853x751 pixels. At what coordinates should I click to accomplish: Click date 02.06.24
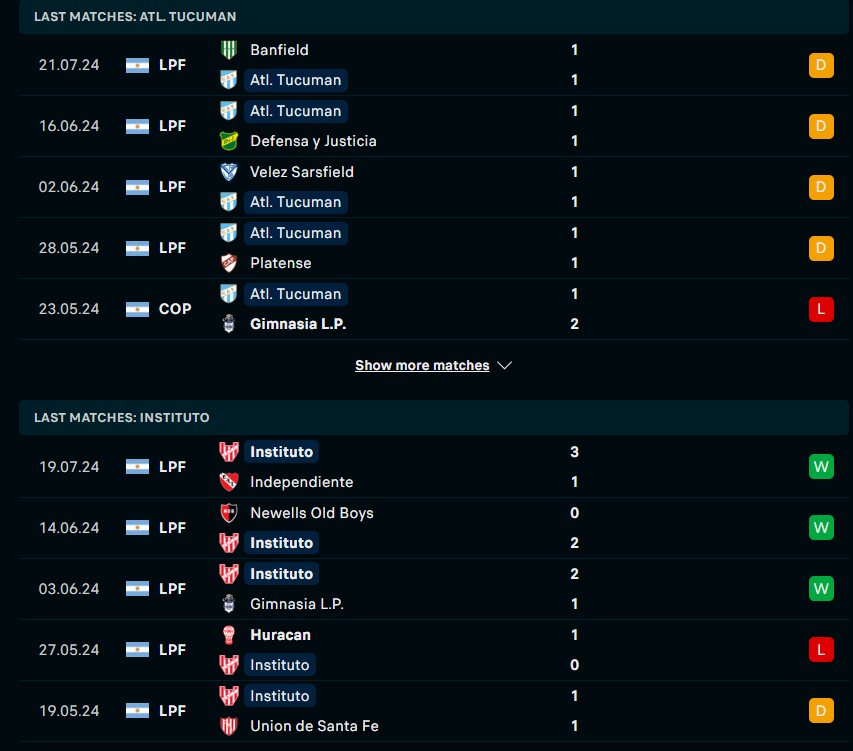click(69, 187)
